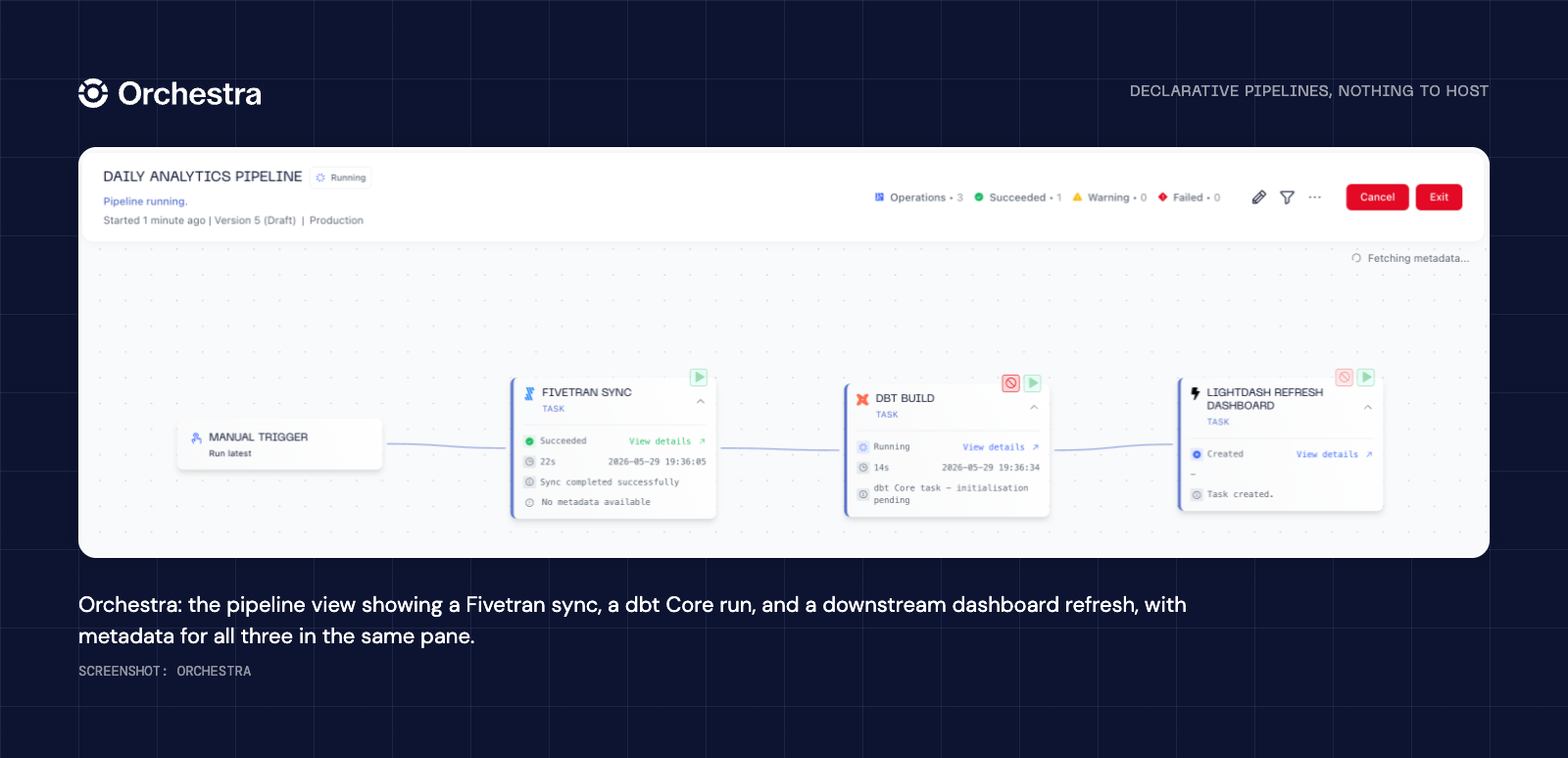The image size is (1568, 758).
Task: Click the Operations count icon in header
Action: tap(879, 197)
